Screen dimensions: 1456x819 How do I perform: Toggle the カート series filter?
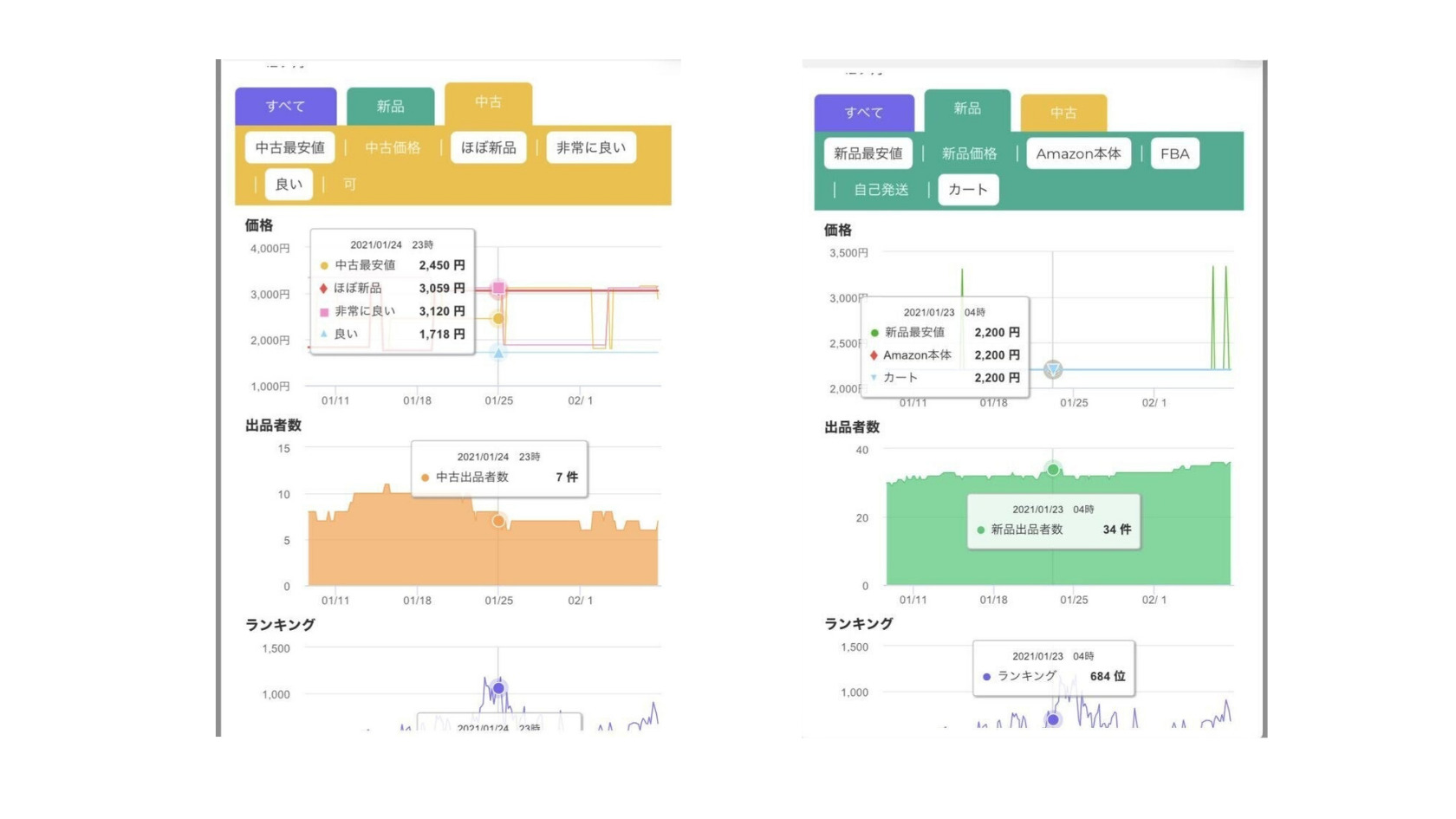click(968, 190)
